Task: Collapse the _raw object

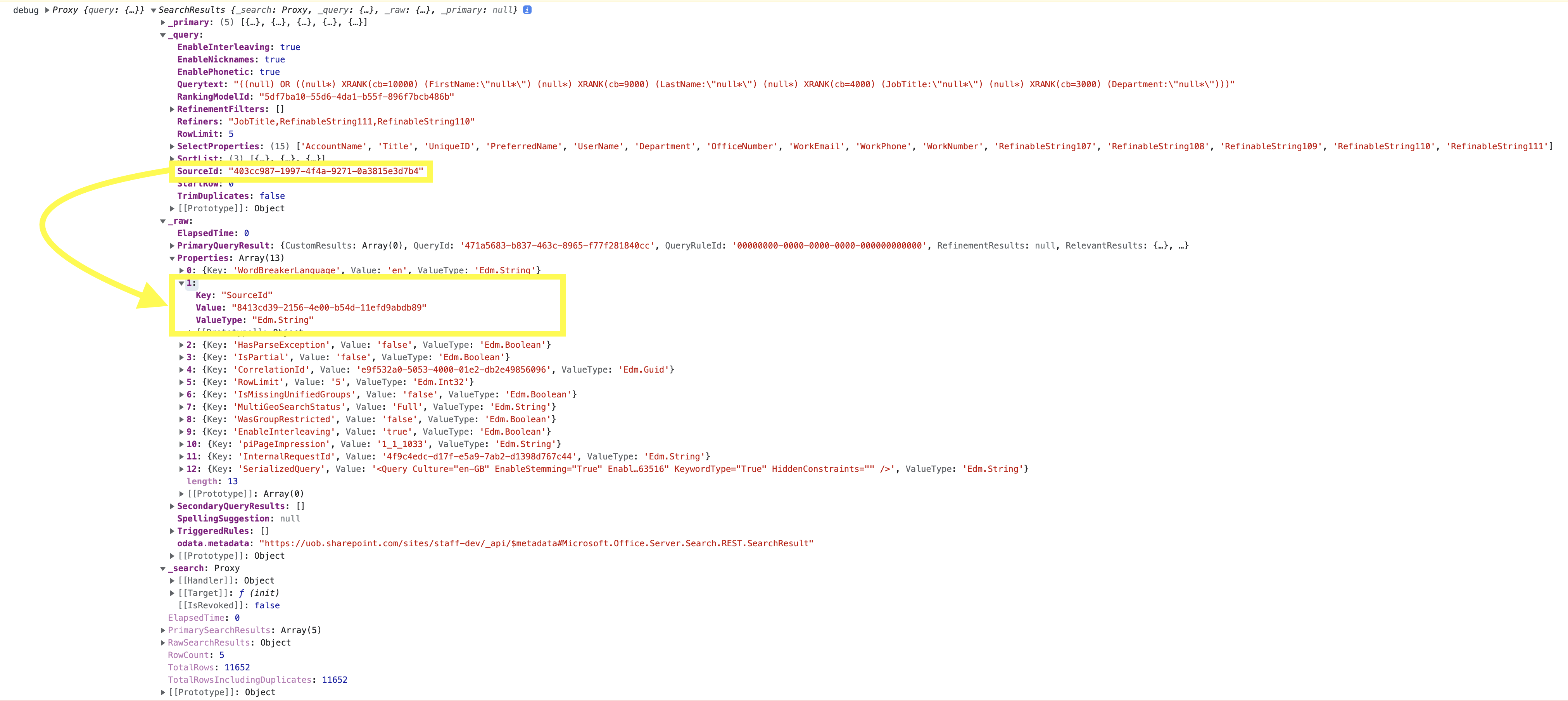Action: pos(163,221)
